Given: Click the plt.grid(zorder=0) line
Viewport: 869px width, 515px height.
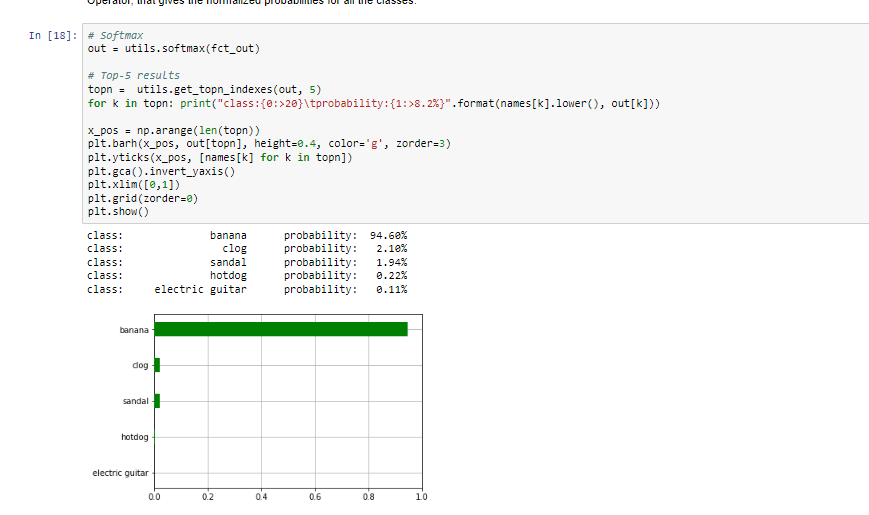Looking at the screenshot, I should pos(142,198).
